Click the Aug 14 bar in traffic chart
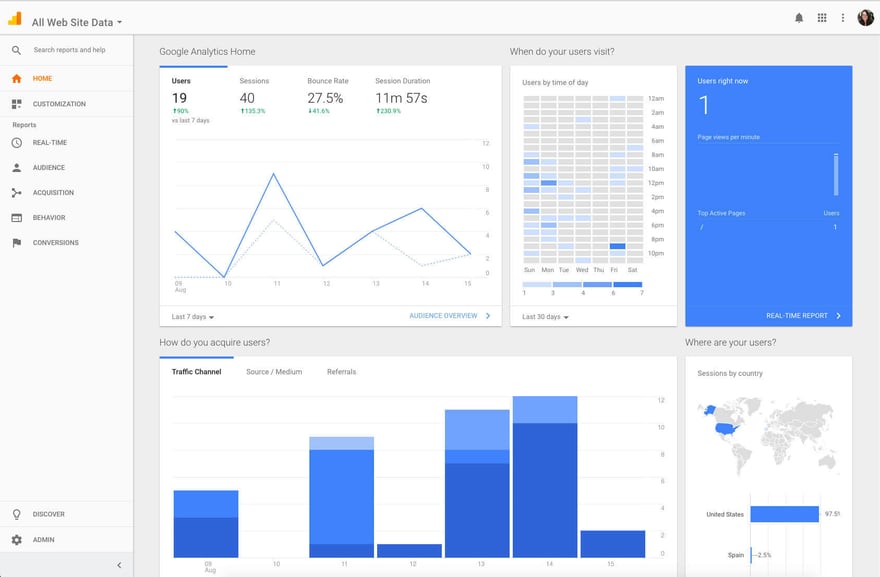Viewport: 880px width, 577px height. [545, 477]
